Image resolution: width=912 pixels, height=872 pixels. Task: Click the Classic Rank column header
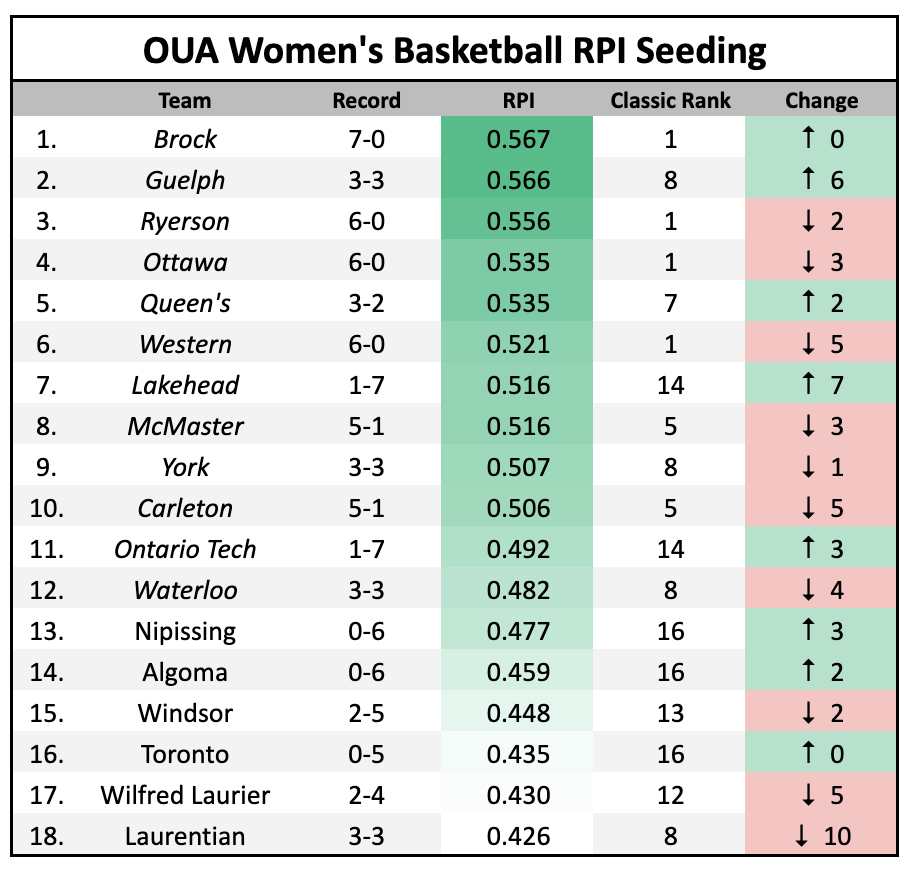pos(670,100)
